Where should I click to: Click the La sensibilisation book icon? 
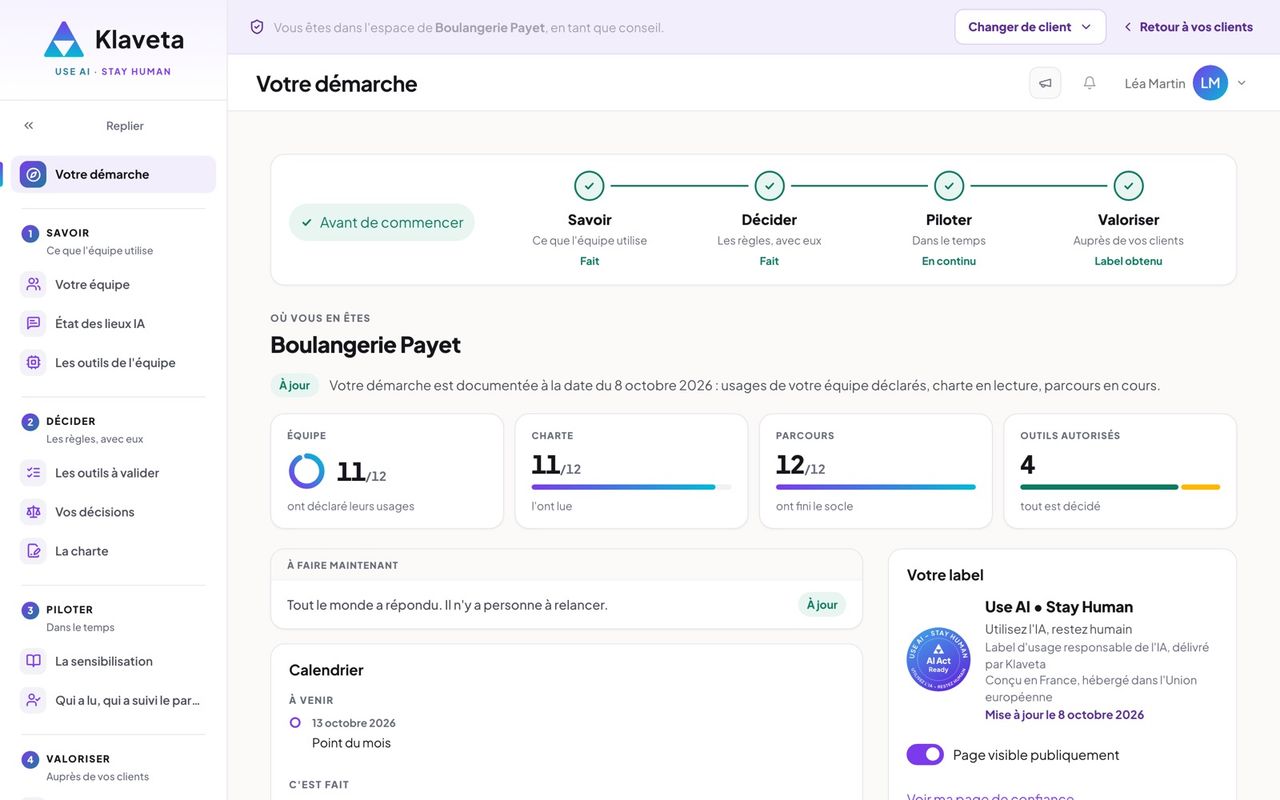tap(33, 660)
